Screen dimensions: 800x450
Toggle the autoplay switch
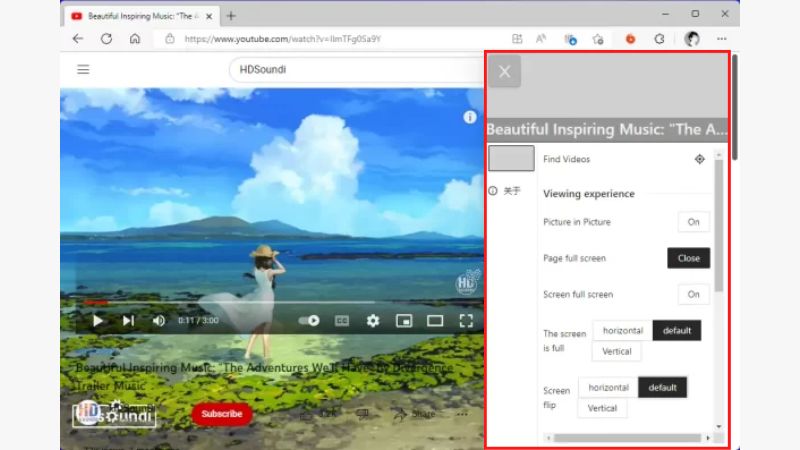[x=309, y=321]
